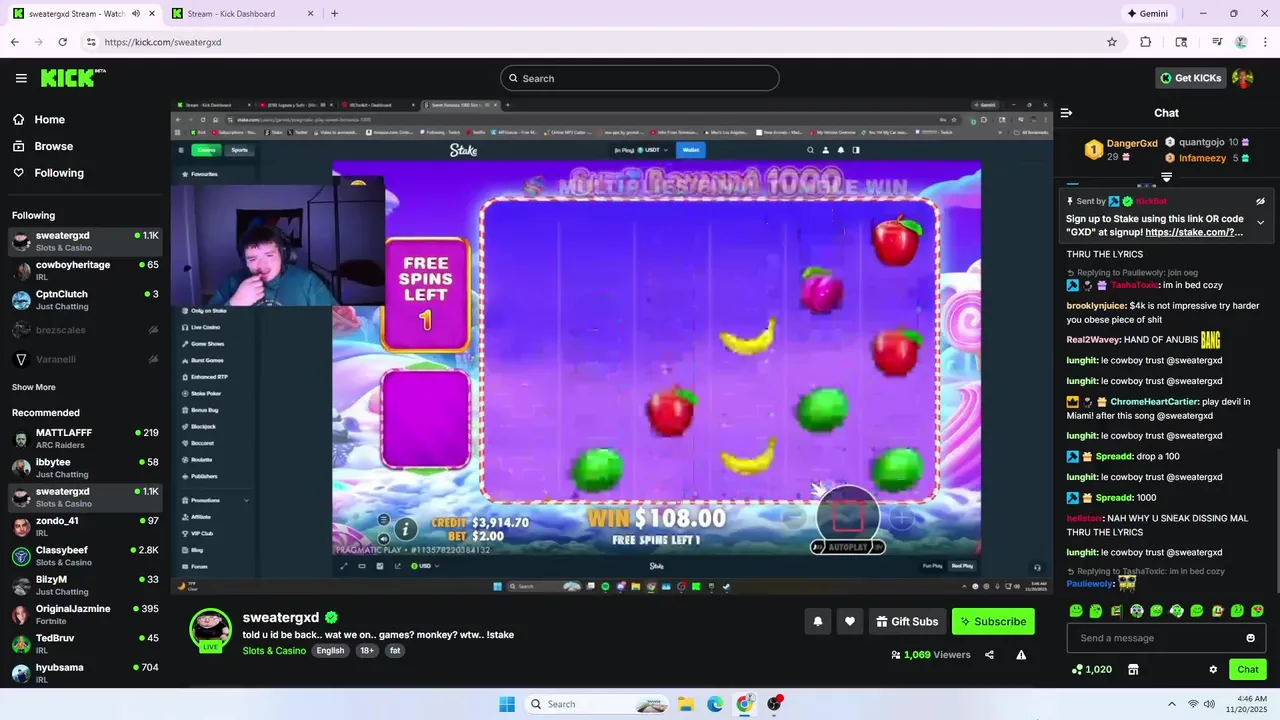The width and height of the screenshot is (1280, 720).
Task: Open MATTLAFFF recommended channel
Action: click(85, 439)
